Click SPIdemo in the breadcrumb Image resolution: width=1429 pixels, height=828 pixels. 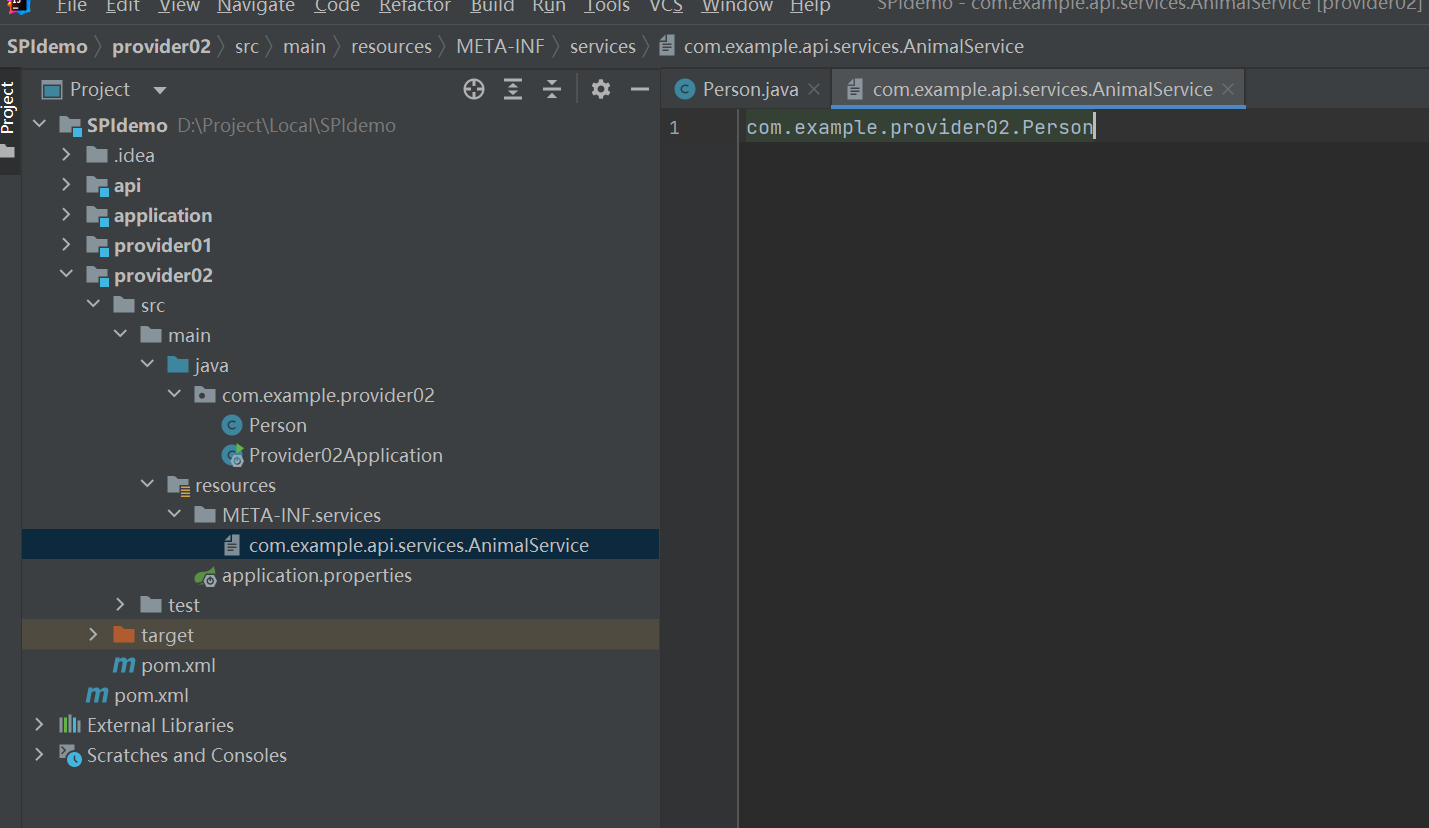point(47,46)
